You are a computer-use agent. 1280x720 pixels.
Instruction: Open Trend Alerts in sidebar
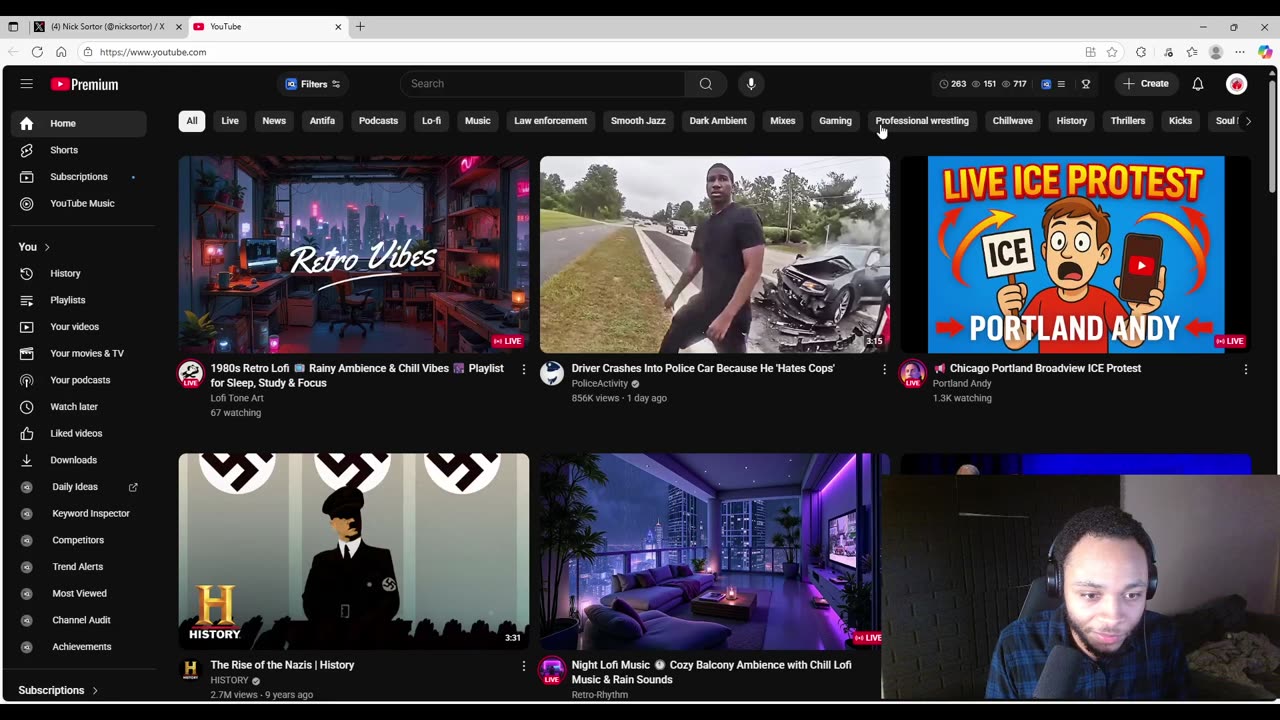click(79, 567)
